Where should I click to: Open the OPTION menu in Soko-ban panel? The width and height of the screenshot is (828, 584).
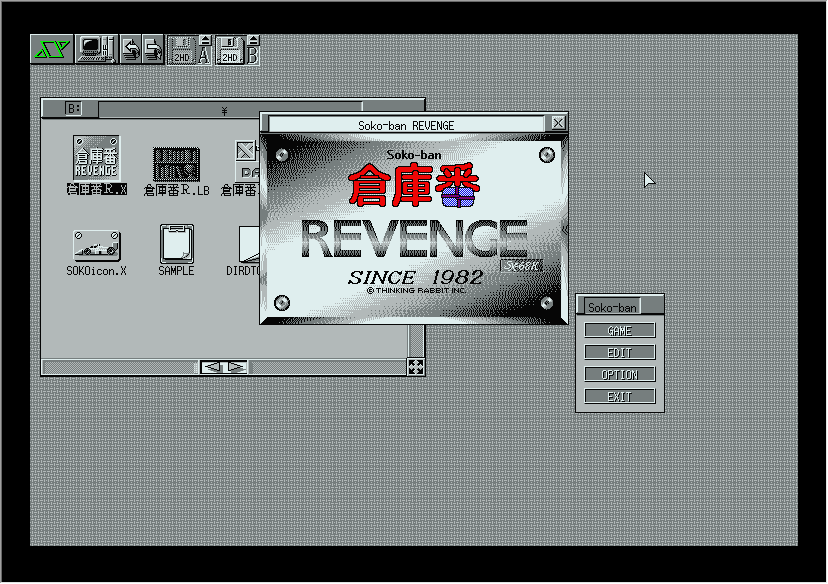click(x=620, y=375)
